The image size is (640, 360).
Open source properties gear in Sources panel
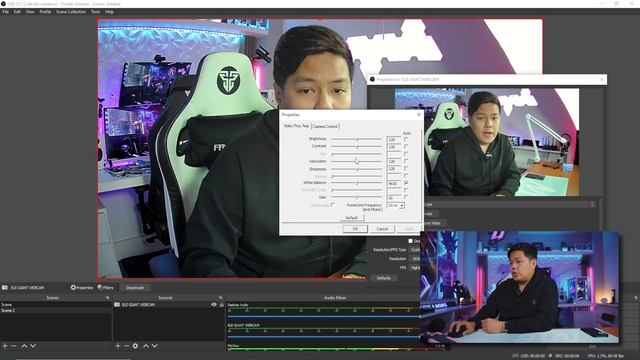(135, 346)
